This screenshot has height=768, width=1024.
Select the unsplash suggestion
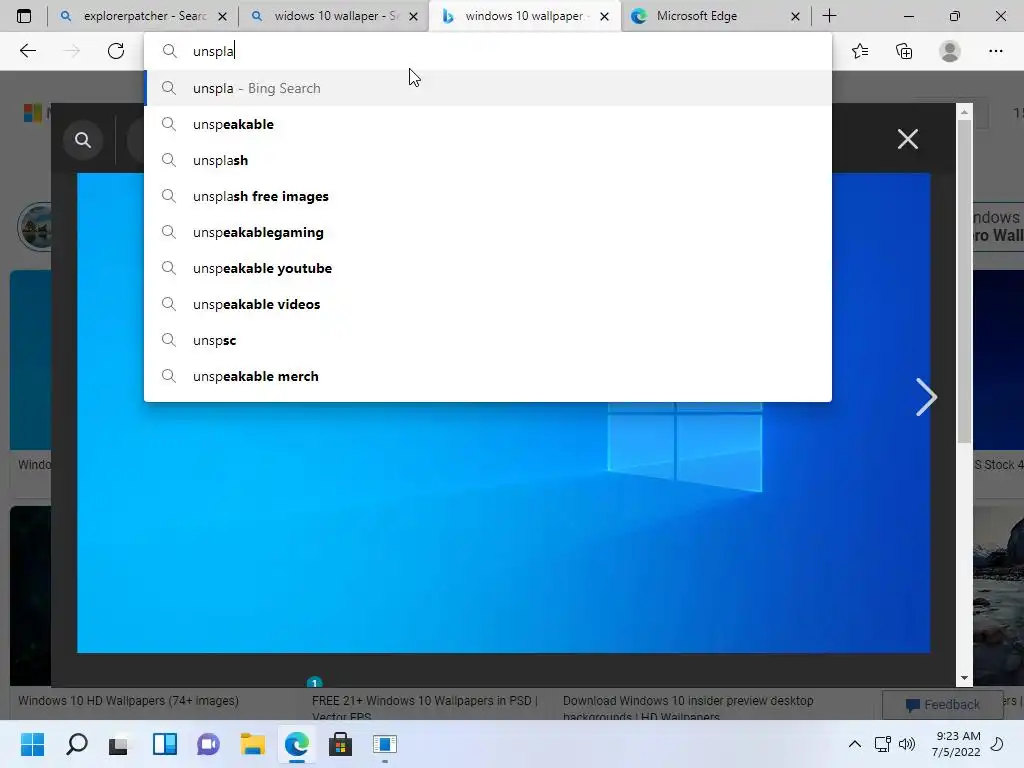pos(488,160)
